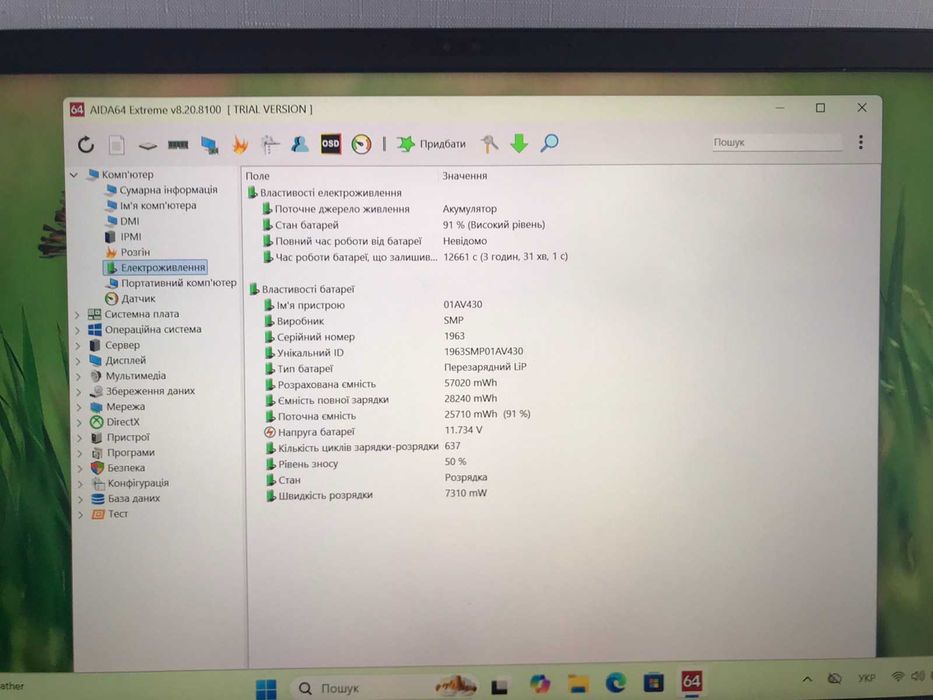Viewport: 933px width, 700px height.
Task: Open Copilot from the taskbar
Action: (540, 685)
